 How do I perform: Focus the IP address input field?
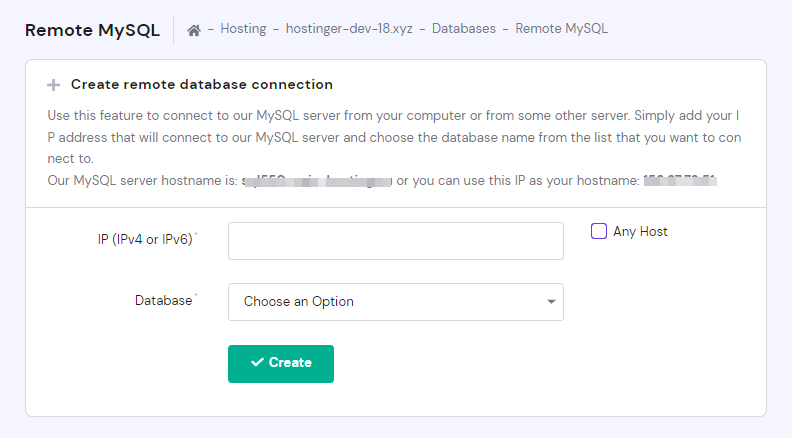[395, 241]
